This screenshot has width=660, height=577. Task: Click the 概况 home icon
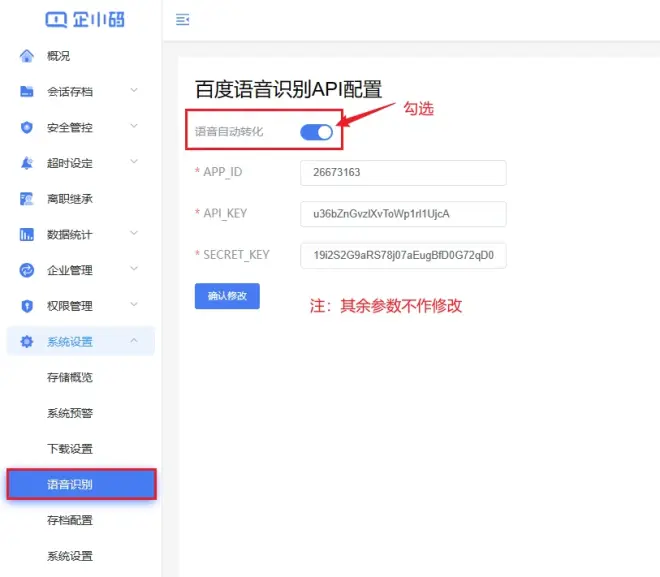(27, 56)
